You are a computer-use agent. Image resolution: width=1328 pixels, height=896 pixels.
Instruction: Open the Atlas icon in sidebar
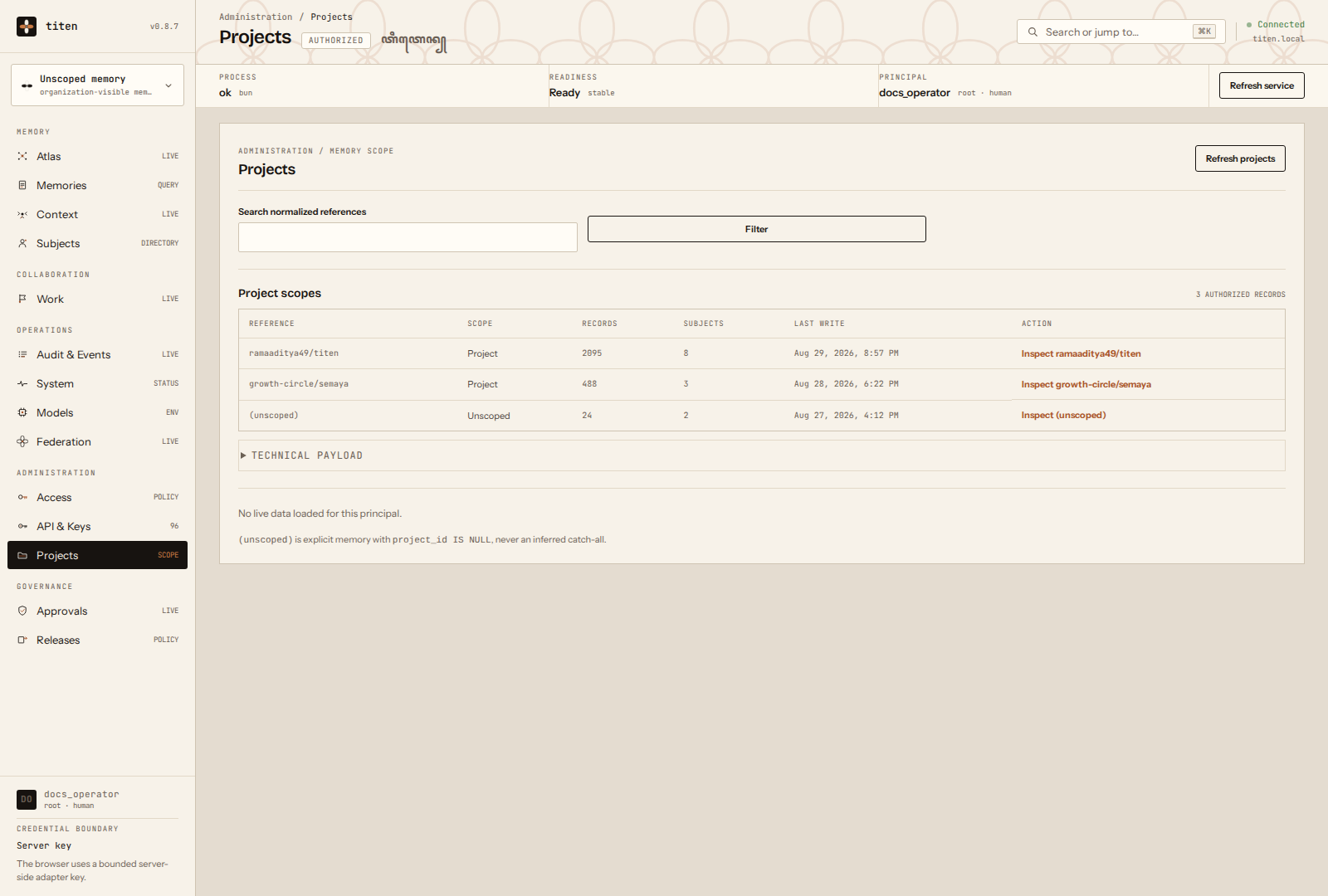click(22, 156)
